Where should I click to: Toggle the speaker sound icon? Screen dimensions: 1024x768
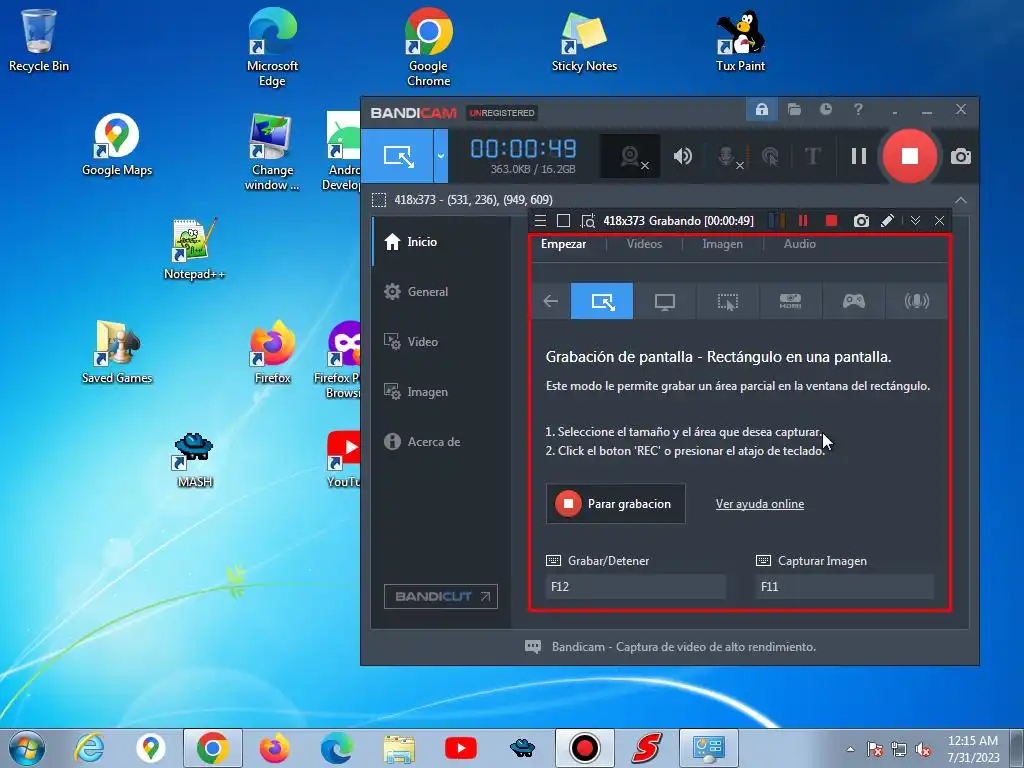(x=682, y=156)
